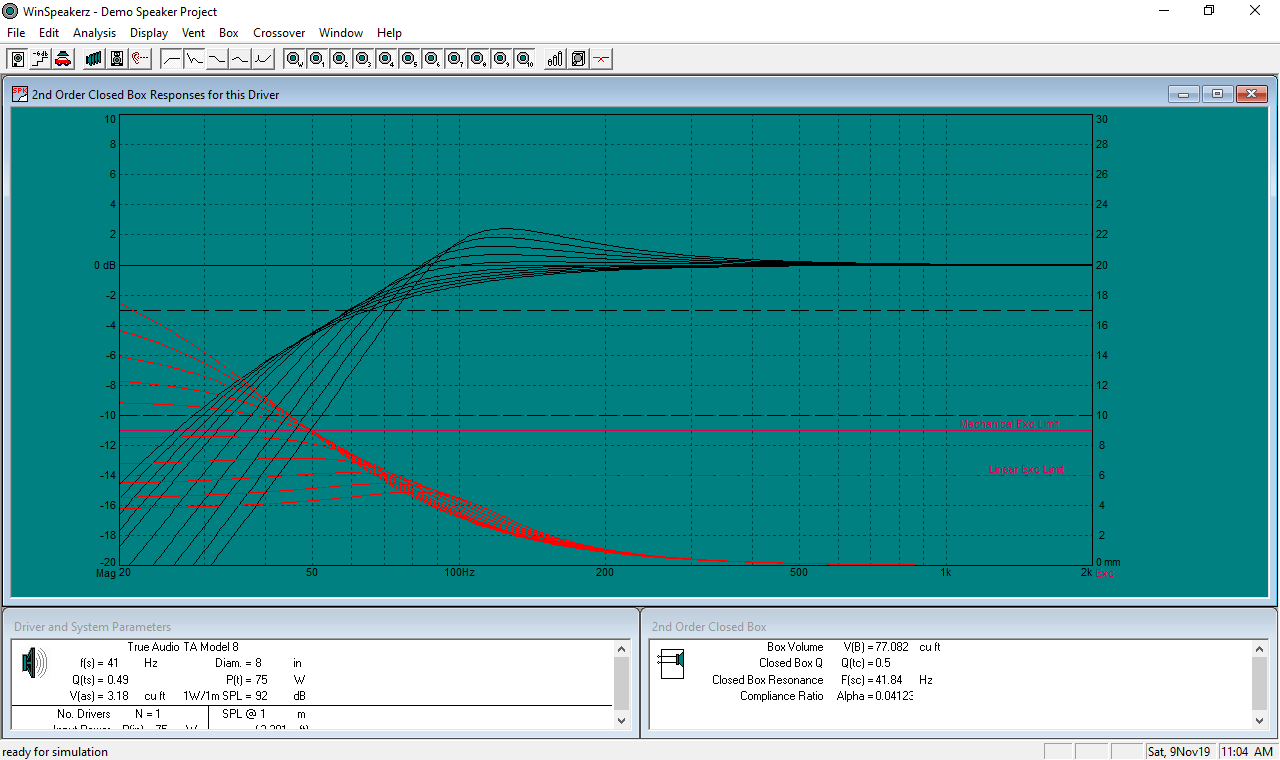Image resolution: width=1280 pixels, height=760 pixels.
Task: Select the decaying zigzag curve icon
Action: 195,59
